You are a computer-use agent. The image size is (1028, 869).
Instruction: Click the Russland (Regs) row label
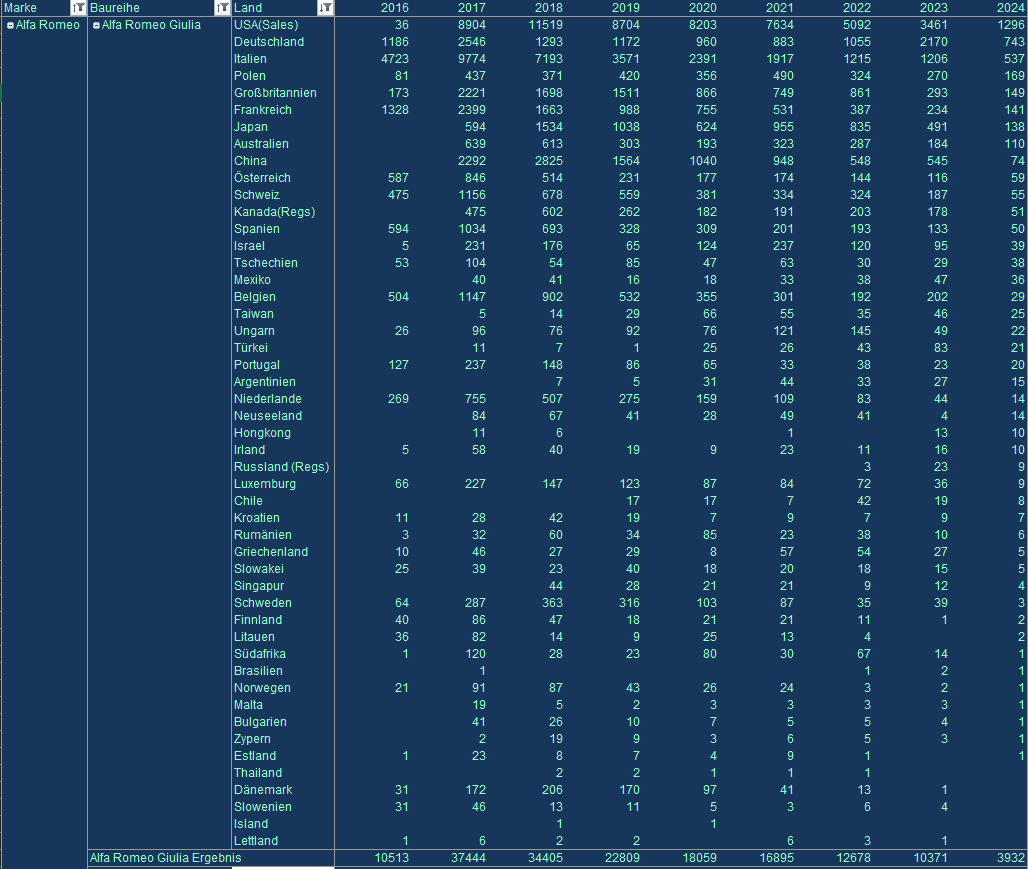tap(281, 467)
